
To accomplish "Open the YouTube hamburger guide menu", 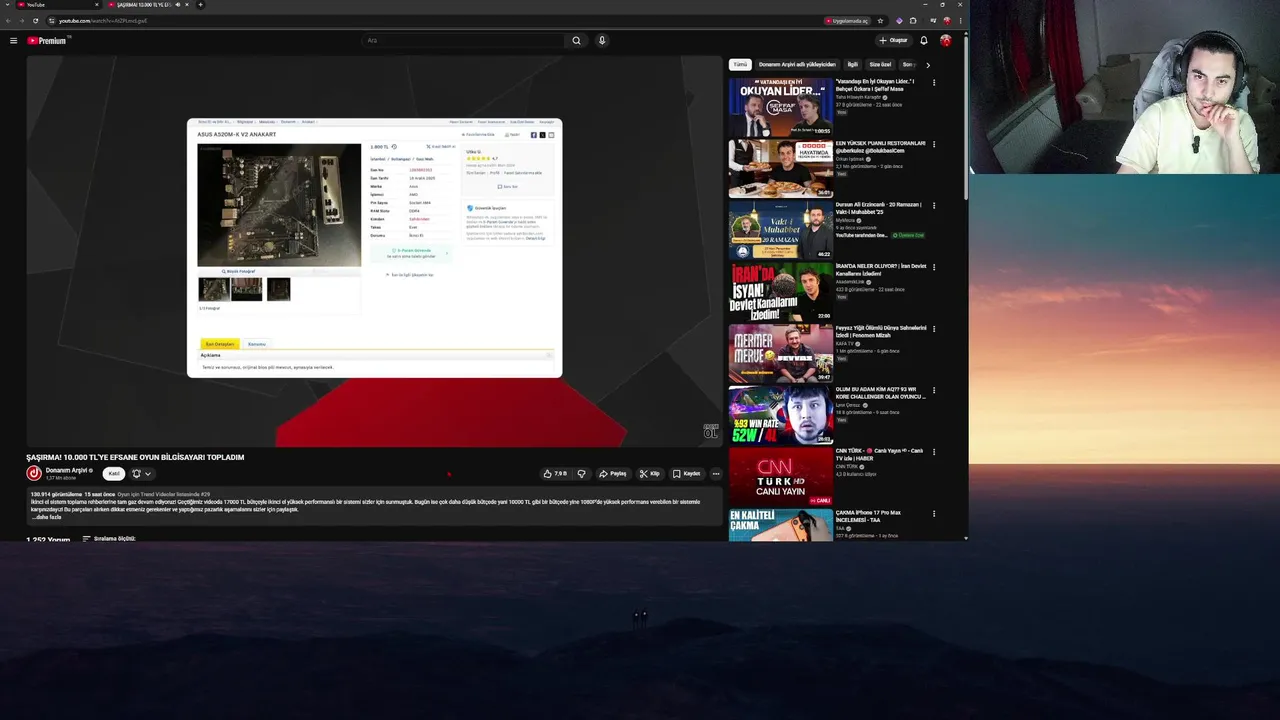I will [x=13, y=41].
